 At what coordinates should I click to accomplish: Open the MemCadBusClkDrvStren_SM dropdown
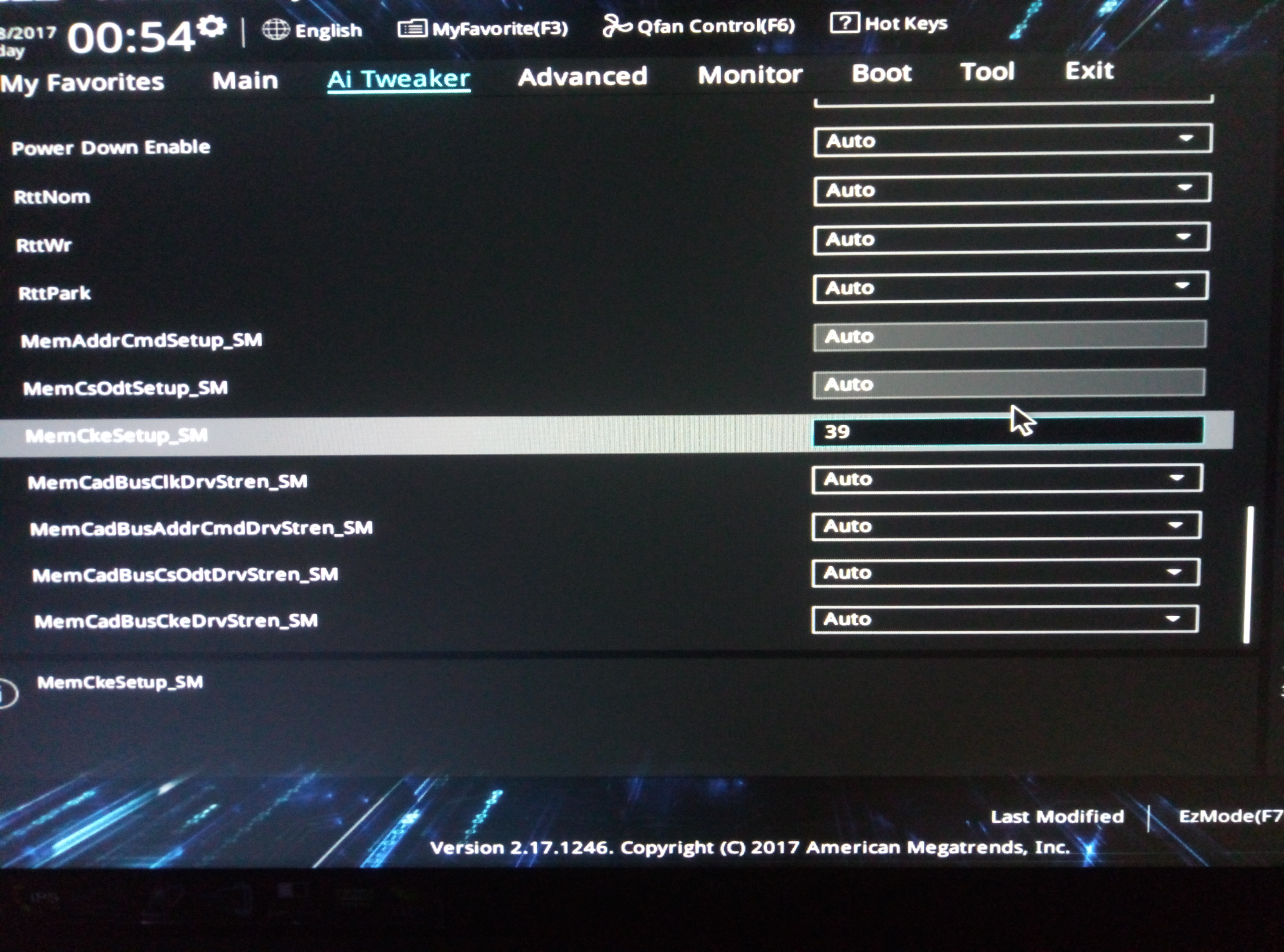1007,478
